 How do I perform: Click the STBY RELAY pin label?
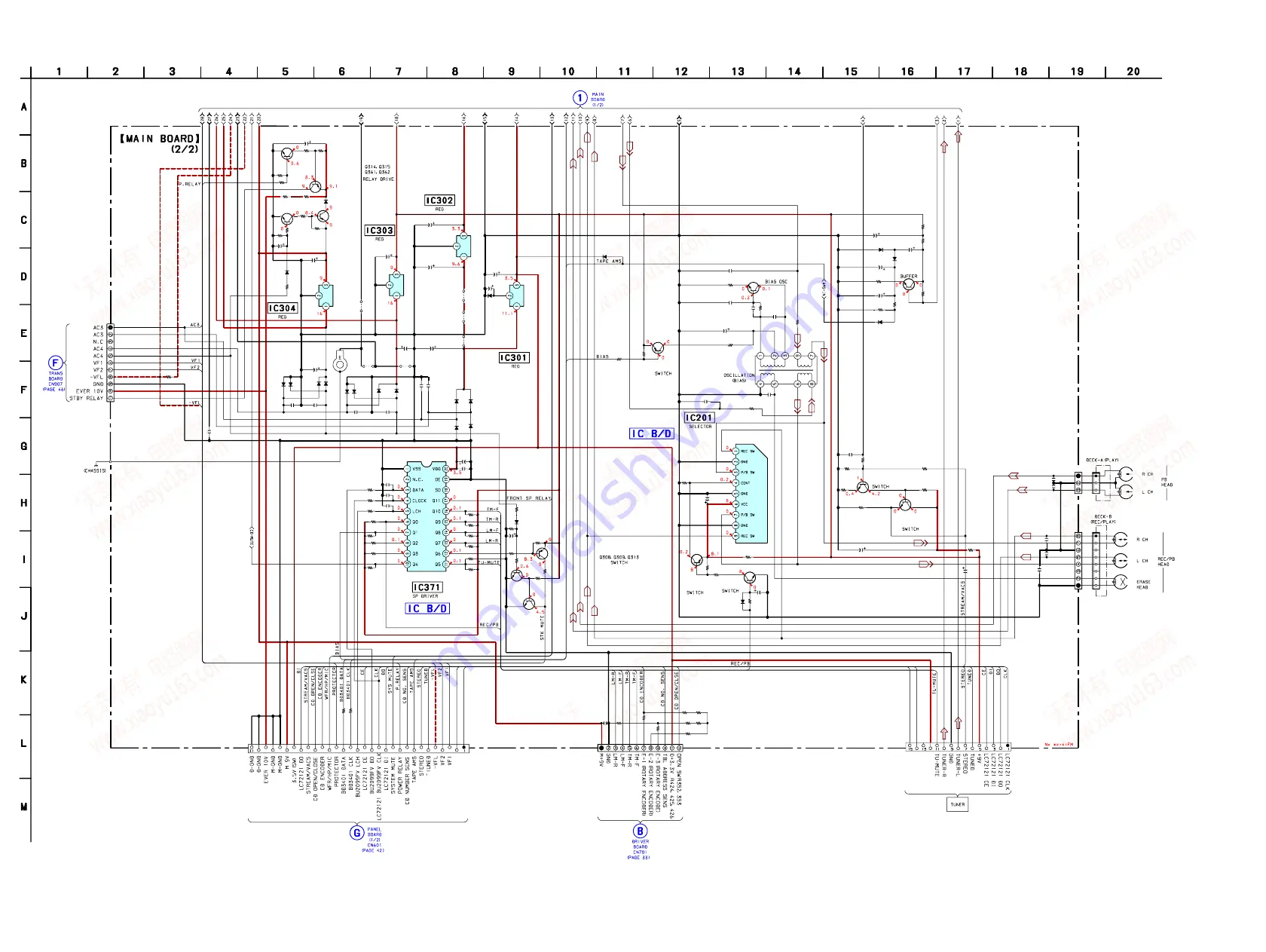pos(86,398)
